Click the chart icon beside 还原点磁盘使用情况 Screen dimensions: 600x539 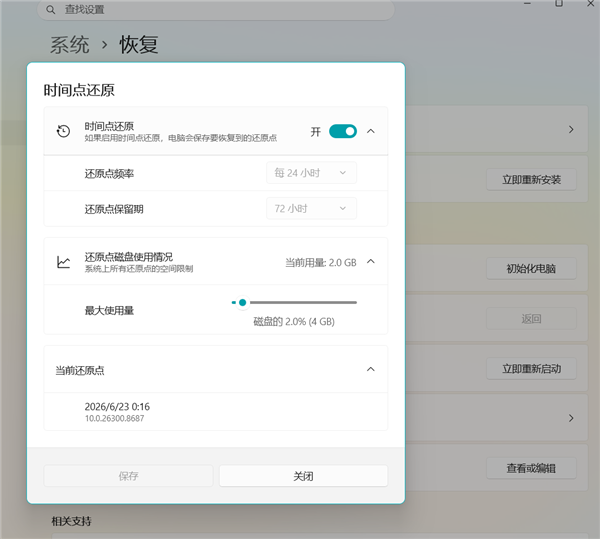point(64,262)
